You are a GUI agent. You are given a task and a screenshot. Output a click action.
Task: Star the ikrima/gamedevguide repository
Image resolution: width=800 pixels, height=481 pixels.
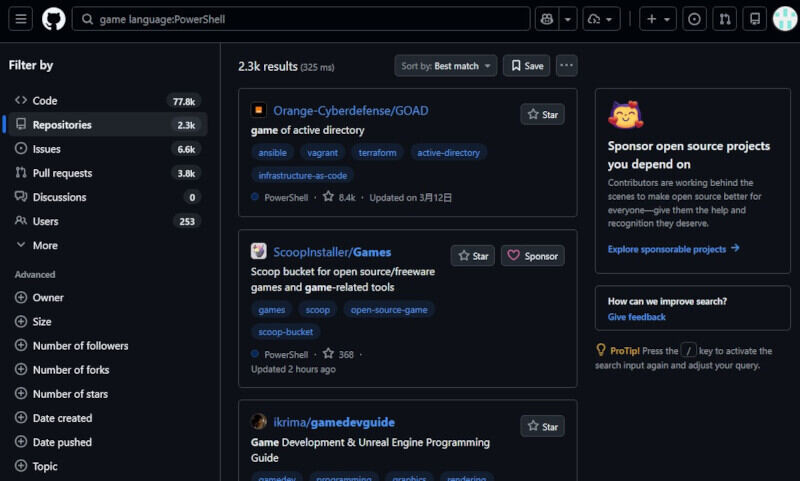tap(542, 426)
